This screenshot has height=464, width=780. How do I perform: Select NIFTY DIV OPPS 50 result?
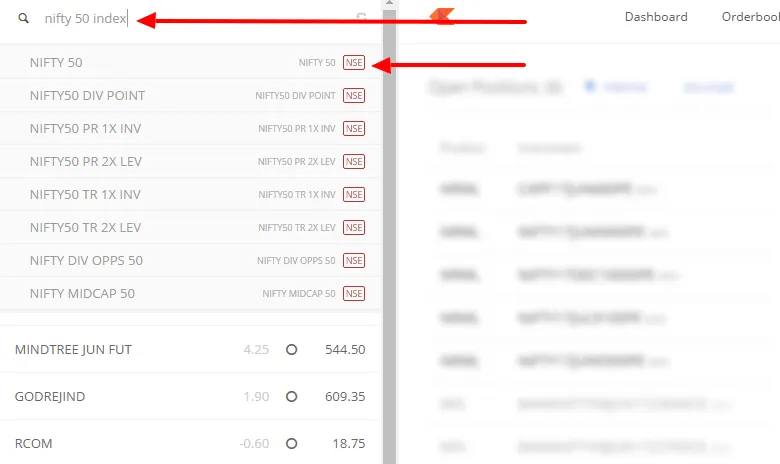[x=191, y=260]
